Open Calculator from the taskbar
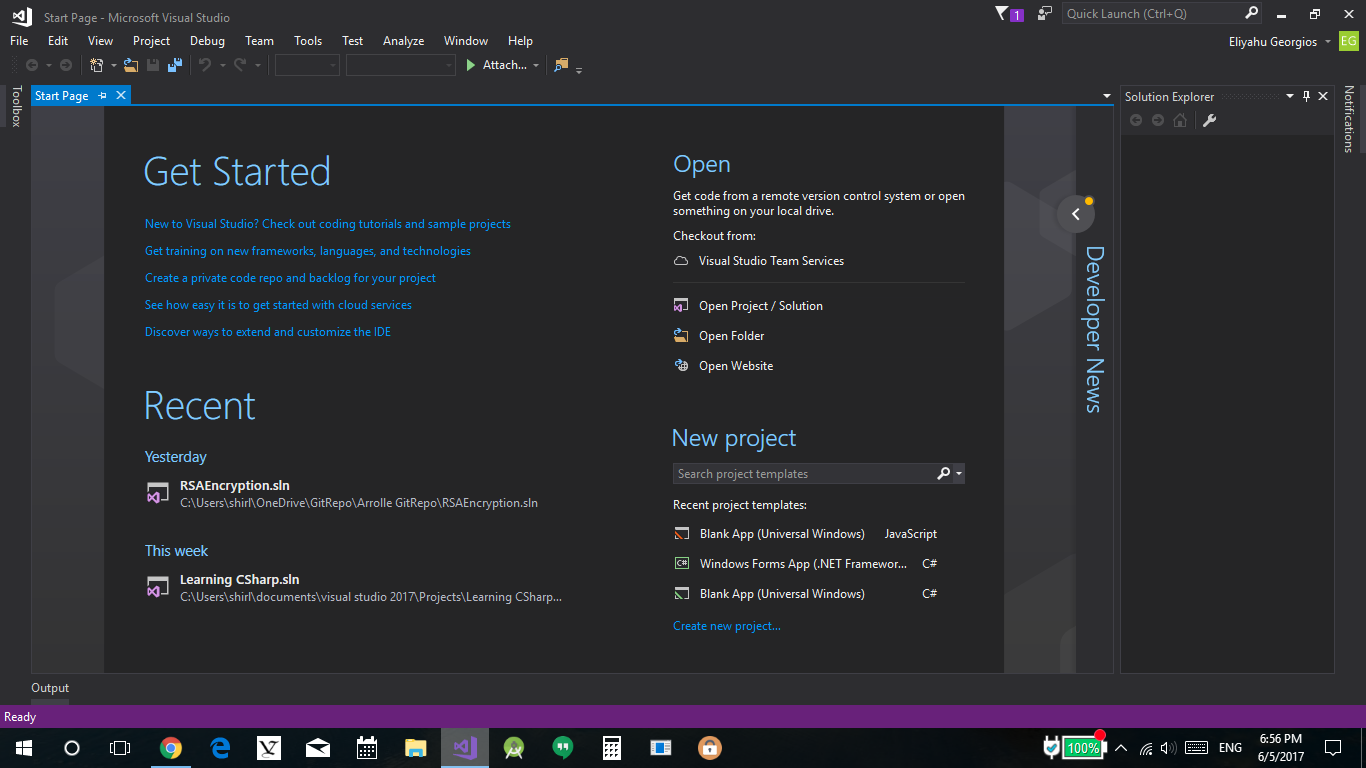This screenshot has height=768, width=1366. (x=612, y=748)
